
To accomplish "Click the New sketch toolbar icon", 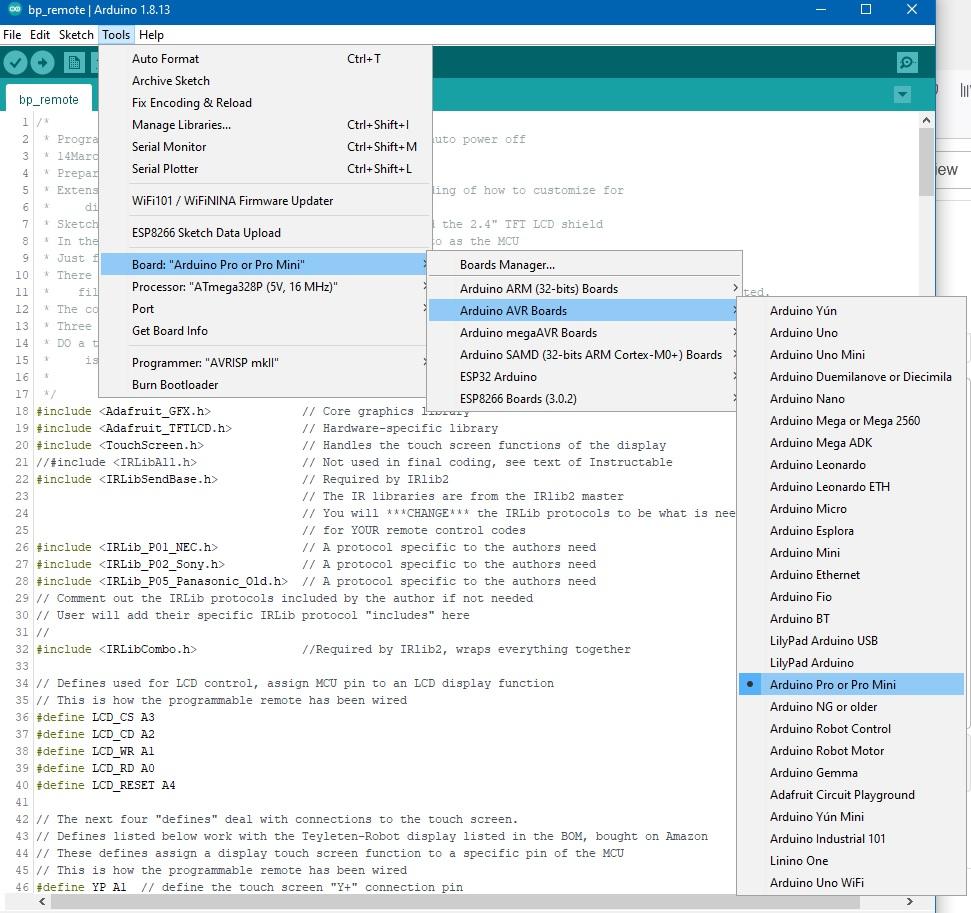I will 74,62.
